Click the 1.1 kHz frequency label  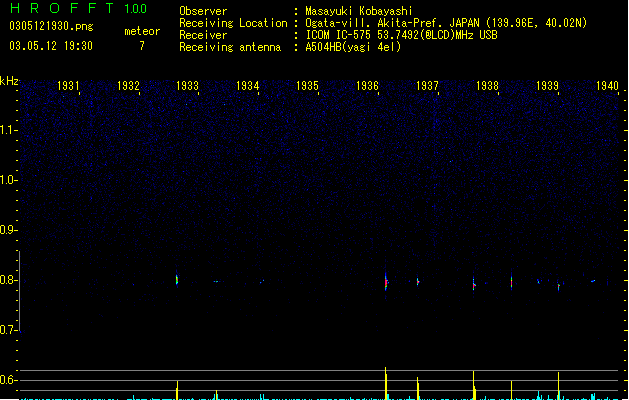(8, 130)
